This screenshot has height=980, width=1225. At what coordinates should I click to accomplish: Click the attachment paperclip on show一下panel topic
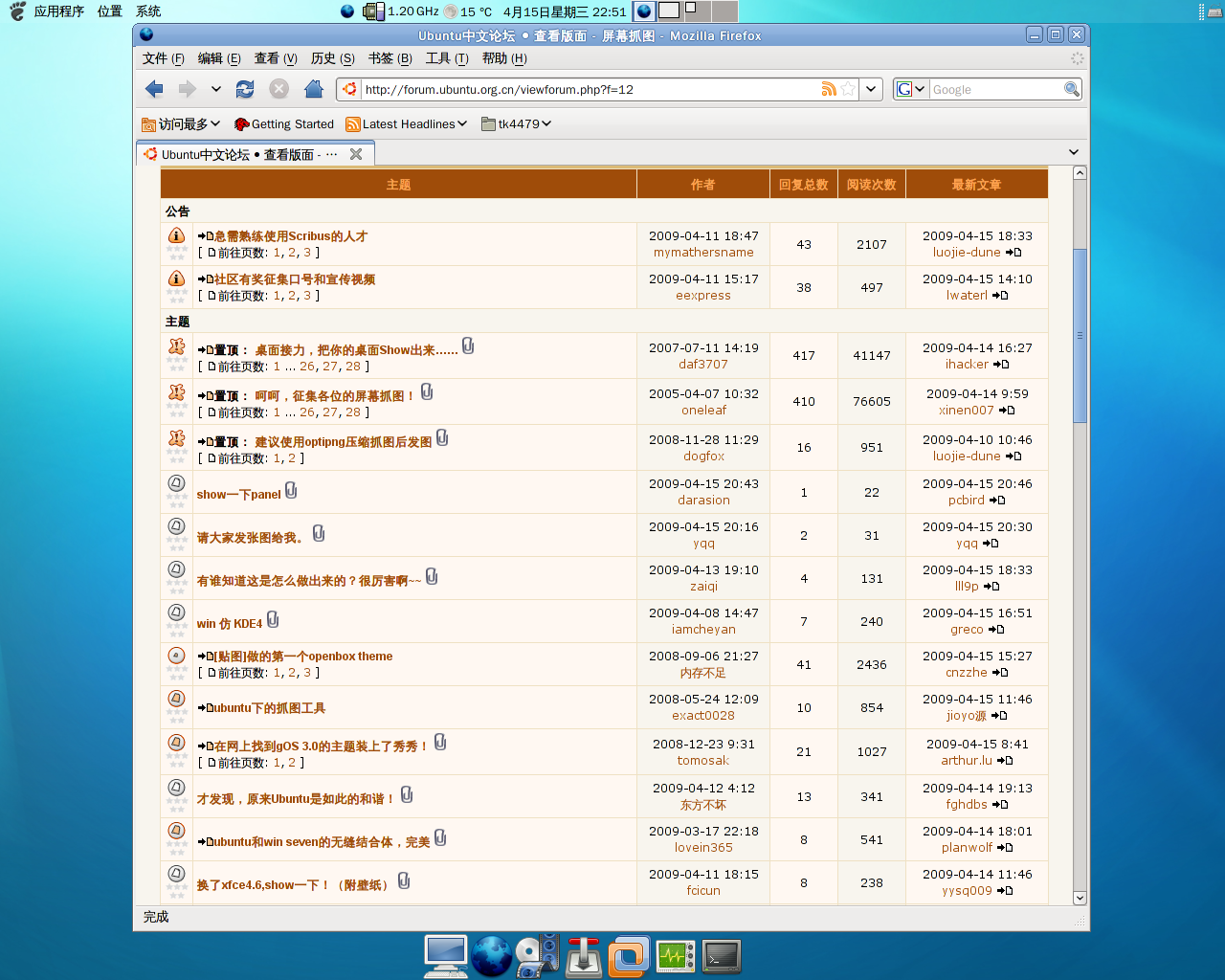pos(291,491)
